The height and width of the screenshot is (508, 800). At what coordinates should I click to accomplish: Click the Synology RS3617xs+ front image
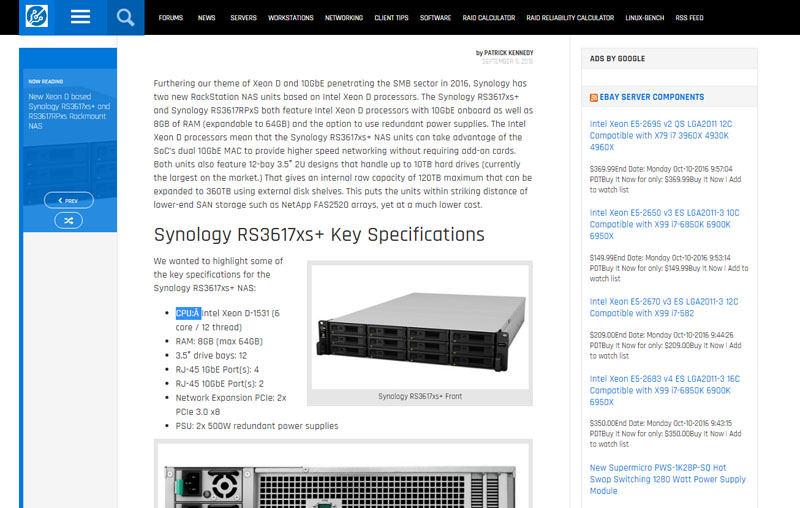coord(420,327)
